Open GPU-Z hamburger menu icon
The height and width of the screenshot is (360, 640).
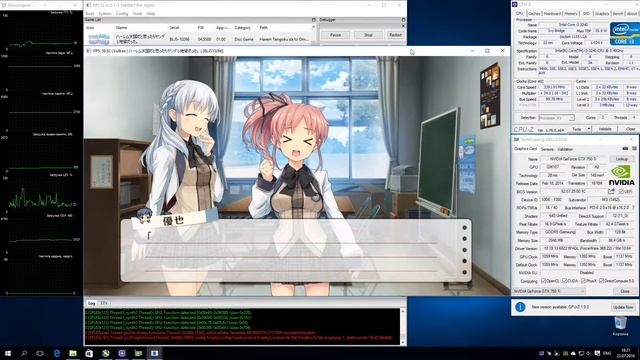(x=634, y=149)
